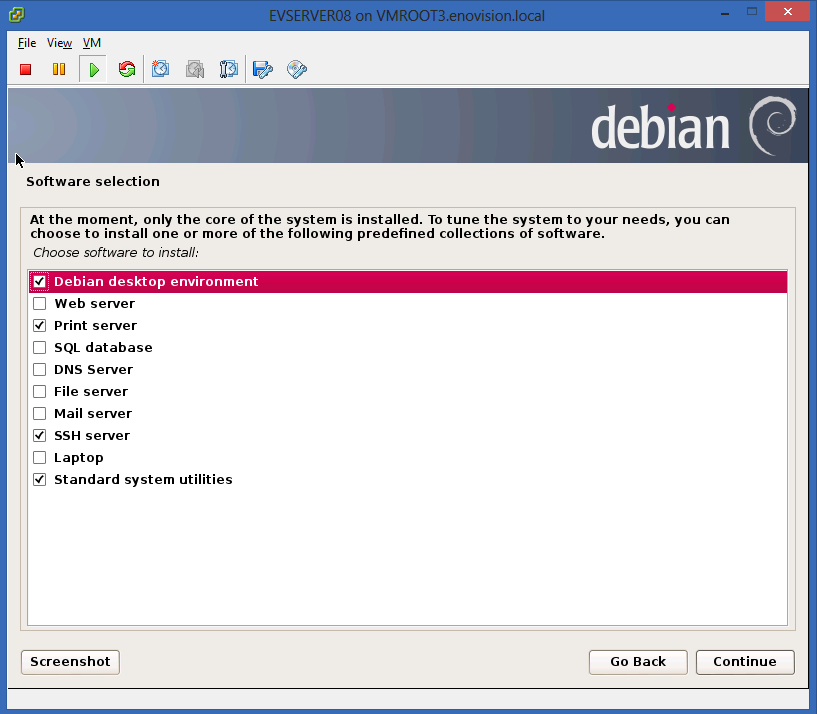Screen dimensions: 817x714
Task: Select the 'SQL database' list label
Action: coord(103,348)
